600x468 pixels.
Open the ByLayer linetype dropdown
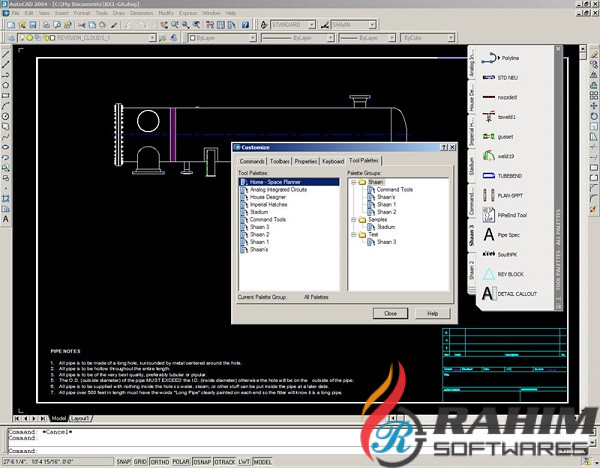(331, 38)
